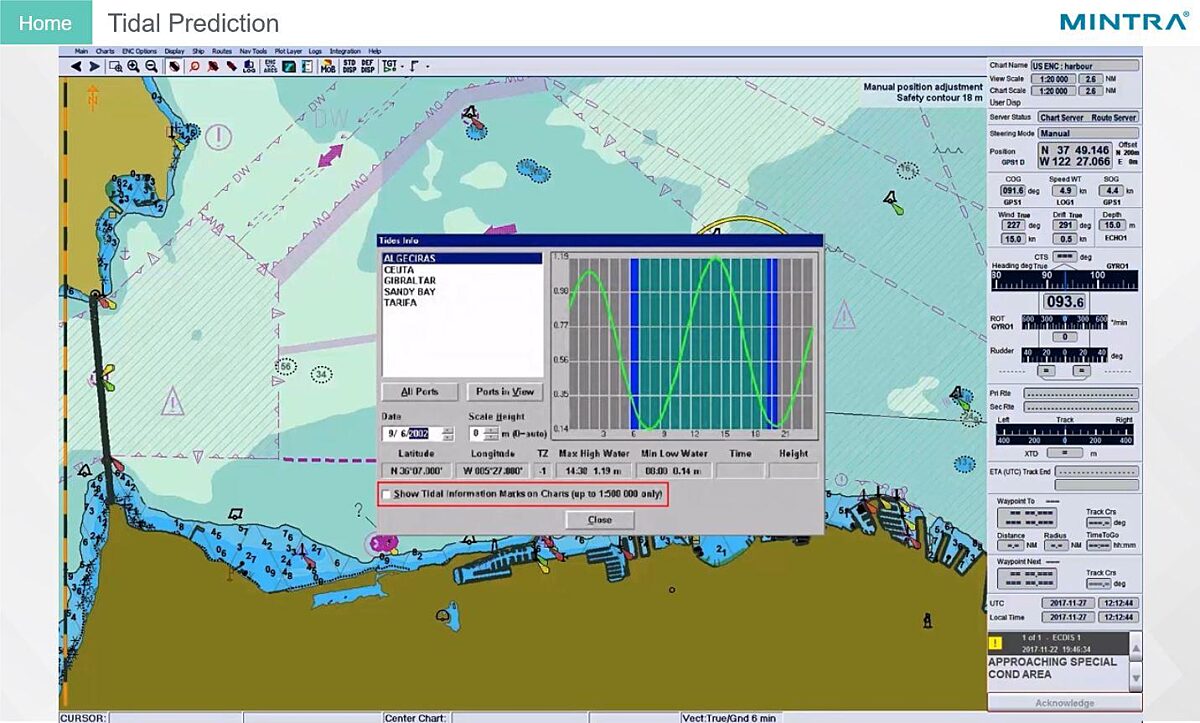
Task: Zoom in with the plus magnifier
Action: [133, 66]
